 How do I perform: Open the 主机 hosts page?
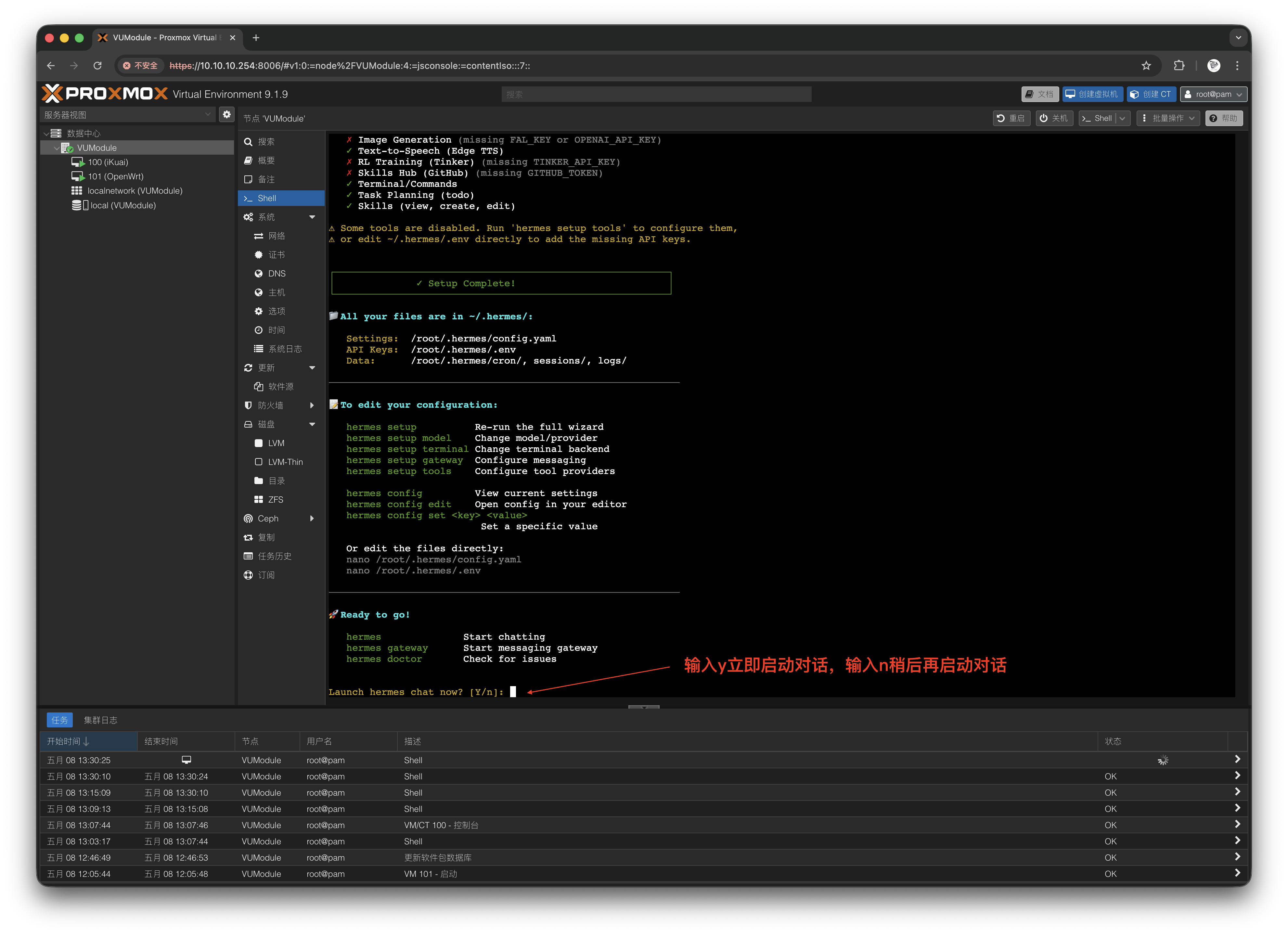click(280, 292)
